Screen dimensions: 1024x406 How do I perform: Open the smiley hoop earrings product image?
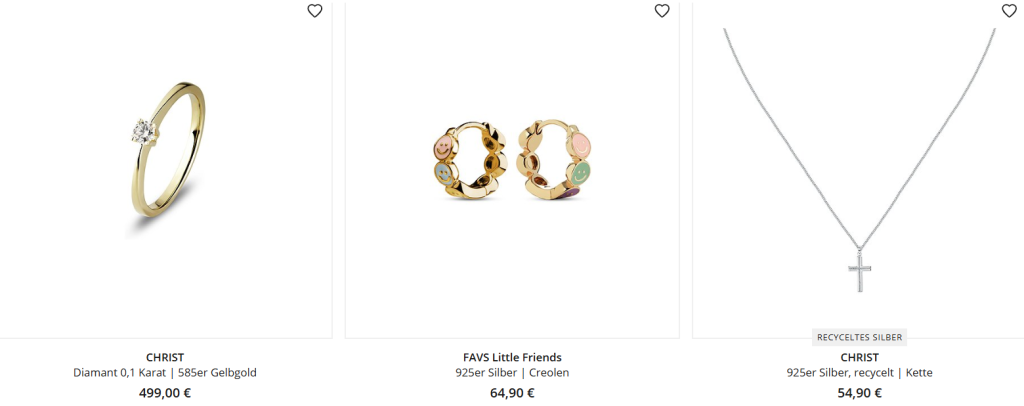tap(512, 170)
